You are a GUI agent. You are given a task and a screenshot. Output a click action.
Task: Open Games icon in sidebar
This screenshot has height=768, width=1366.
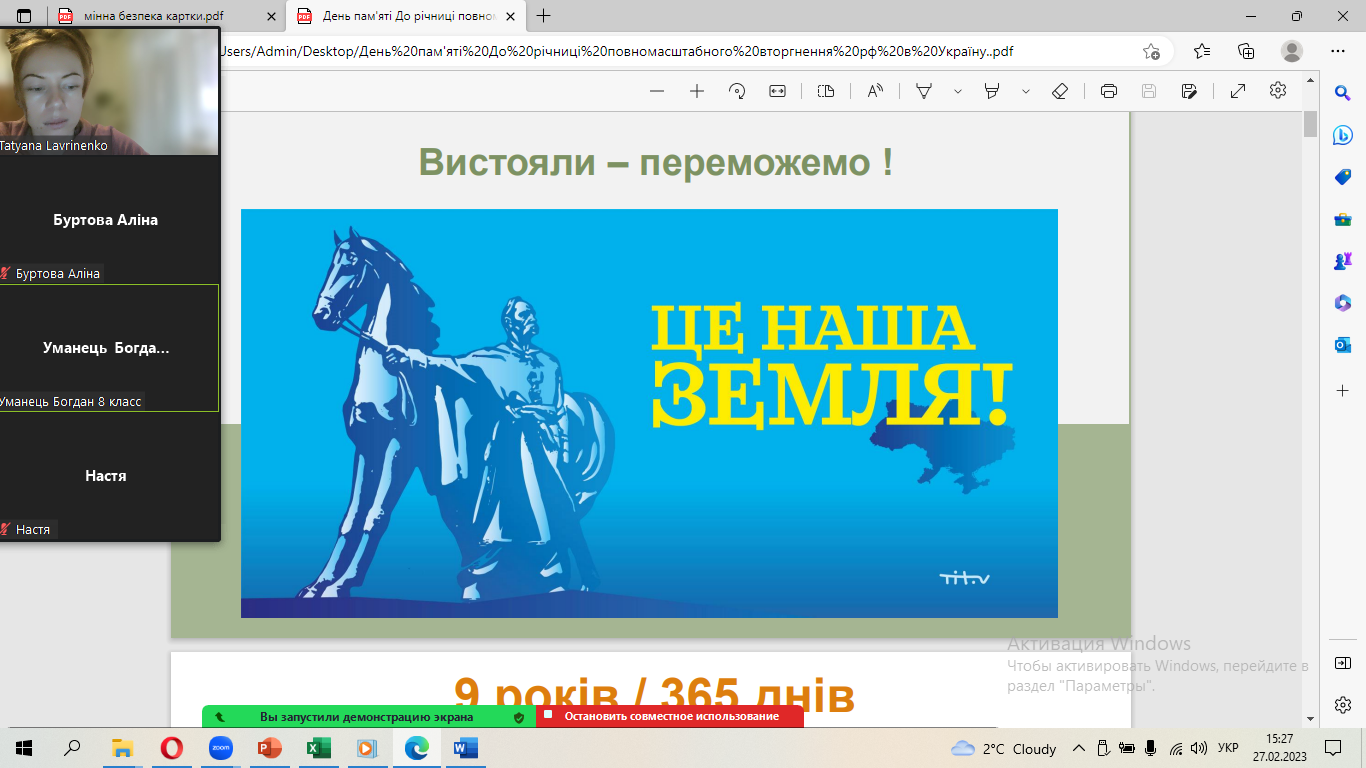click(1343, 261)
